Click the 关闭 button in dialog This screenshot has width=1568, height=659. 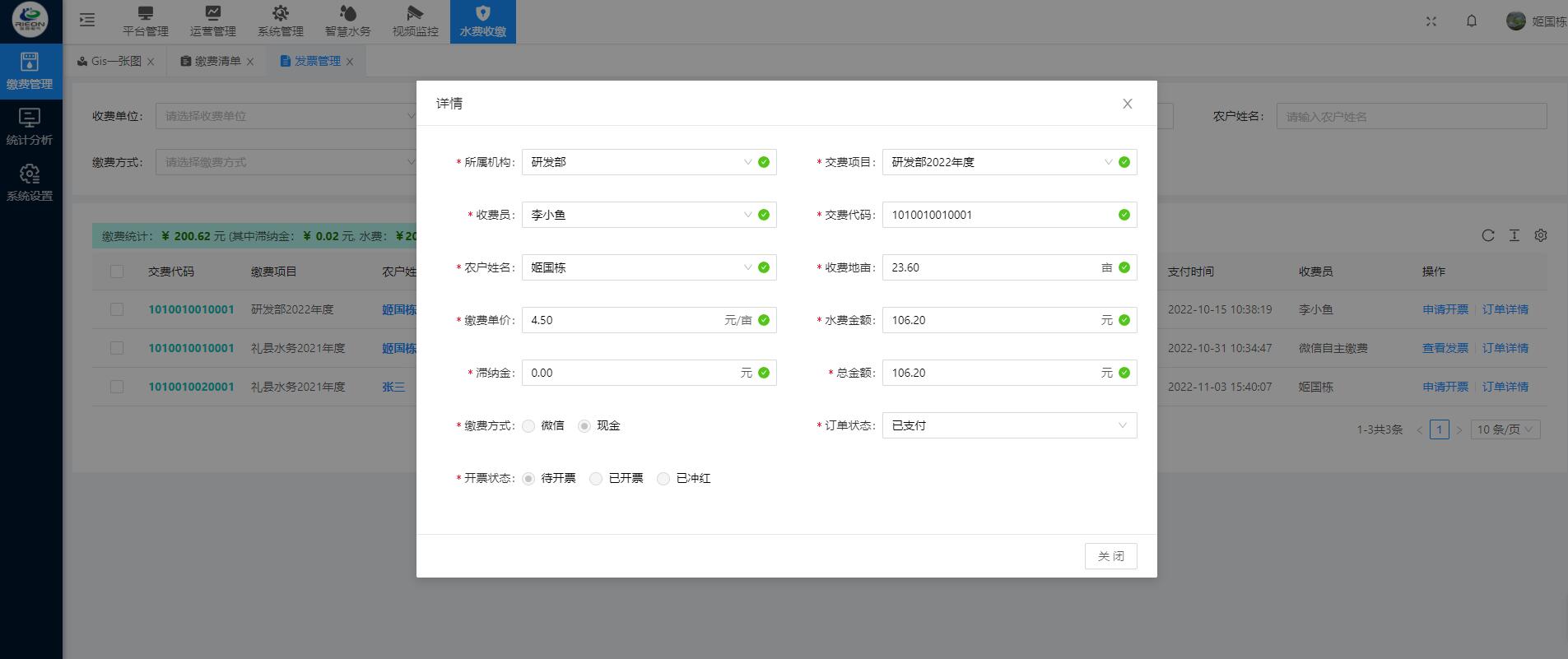1110,556
